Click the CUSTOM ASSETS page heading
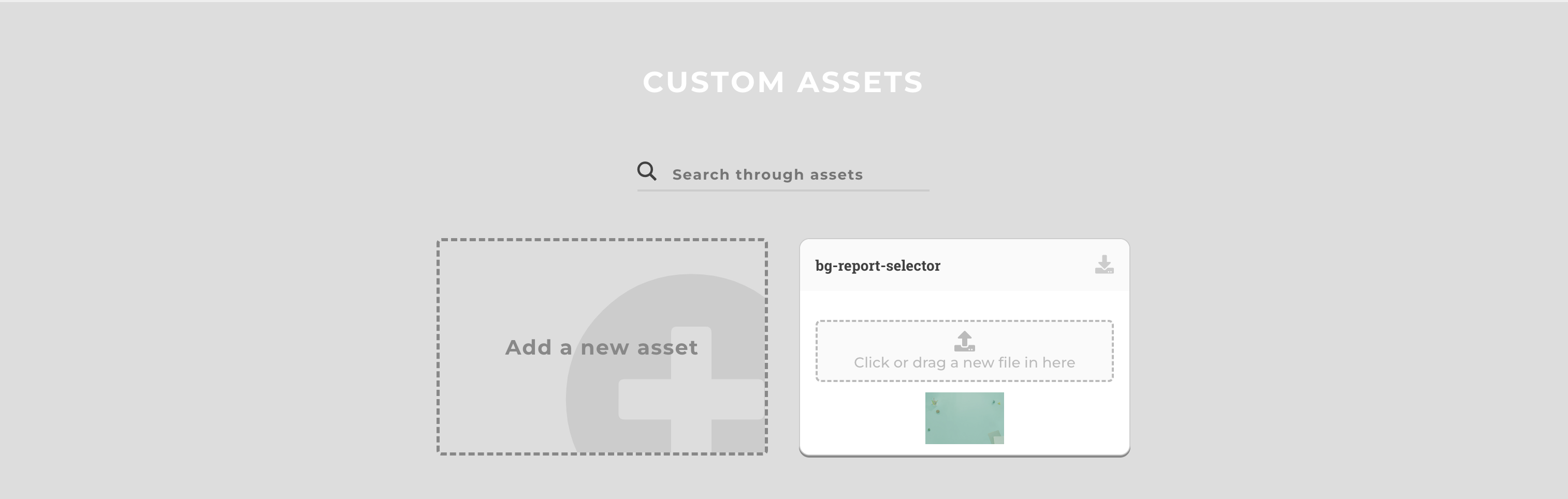Image resolution: width=1568 pixels, height=499 pixels. click(x=783, y=82)
